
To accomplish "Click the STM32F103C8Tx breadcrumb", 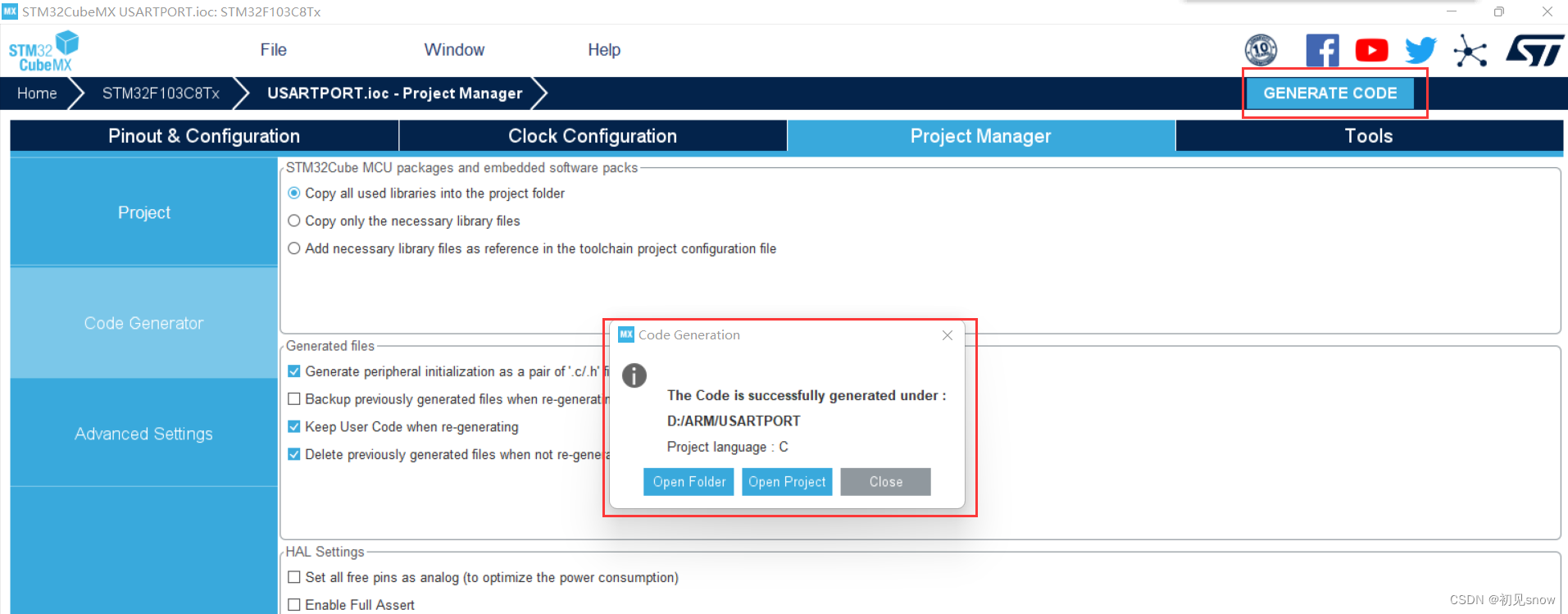I will [161, 93].
